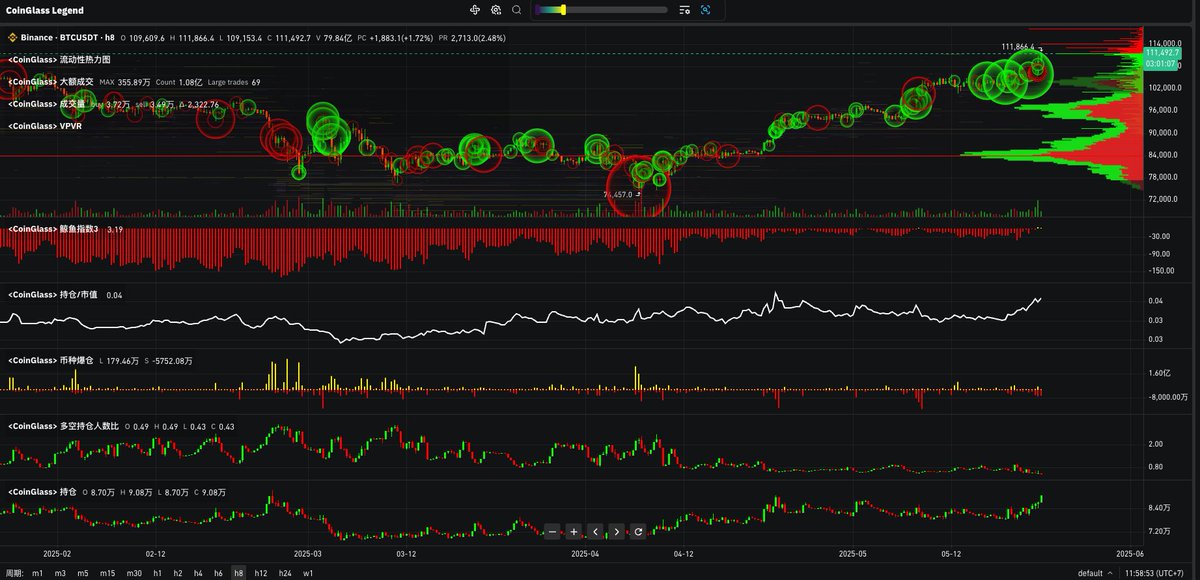Move chart right with the right arrow button

click(x=616, y=531)
